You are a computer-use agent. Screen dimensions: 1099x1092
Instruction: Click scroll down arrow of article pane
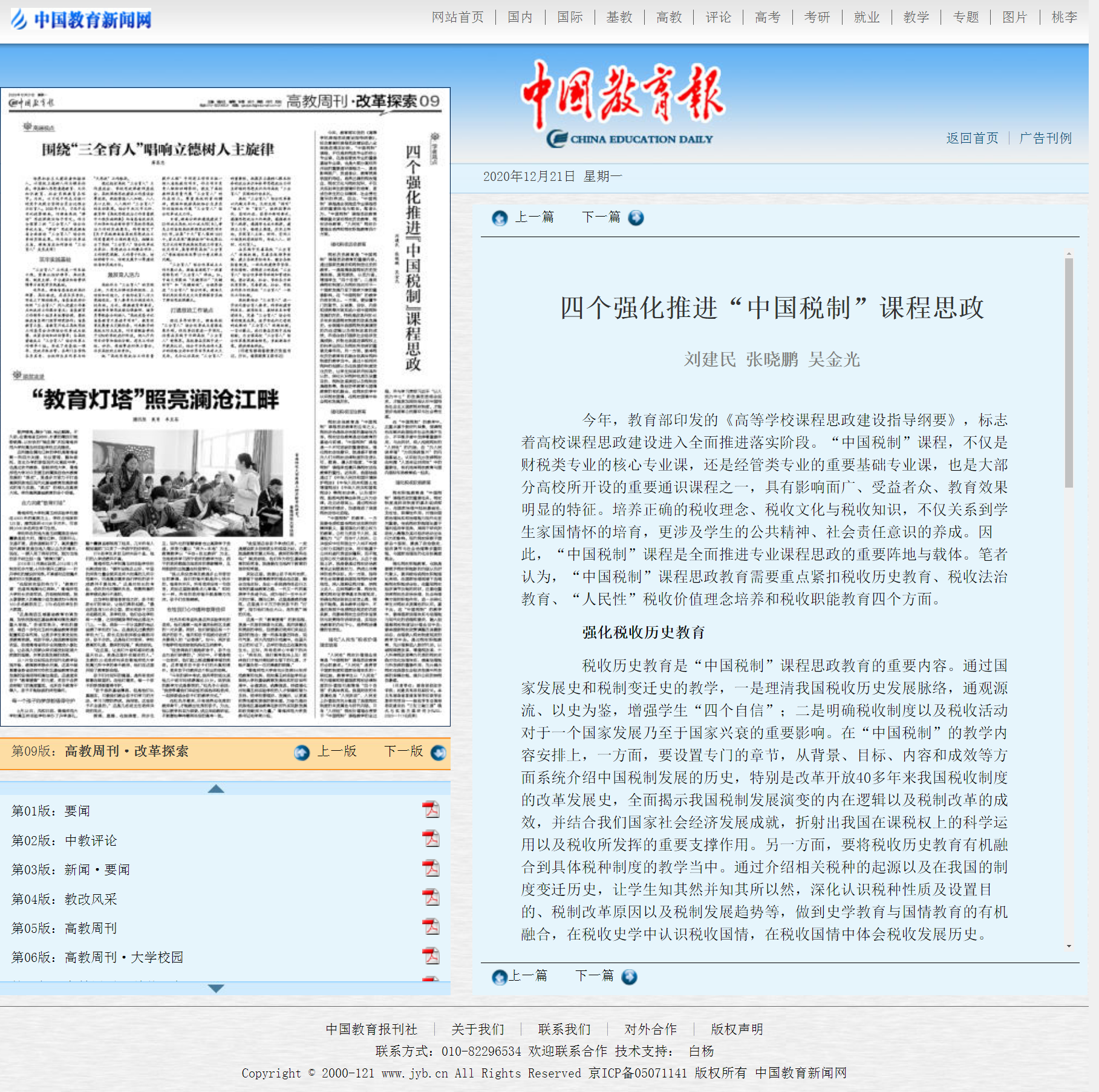1069,946
